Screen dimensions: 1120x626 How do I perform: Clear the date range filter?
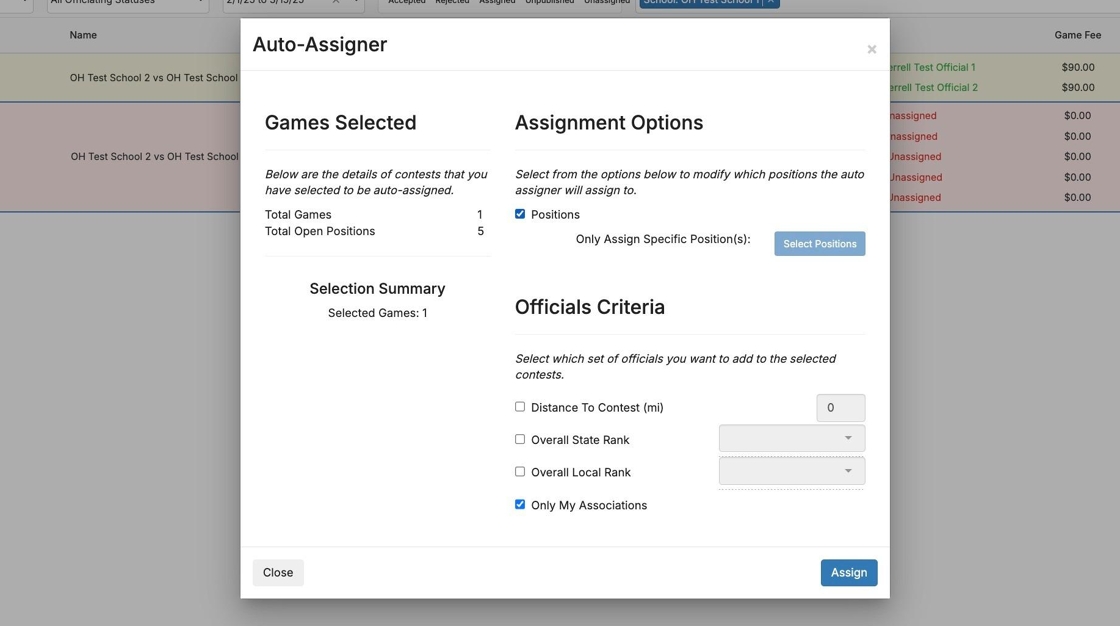336,2
